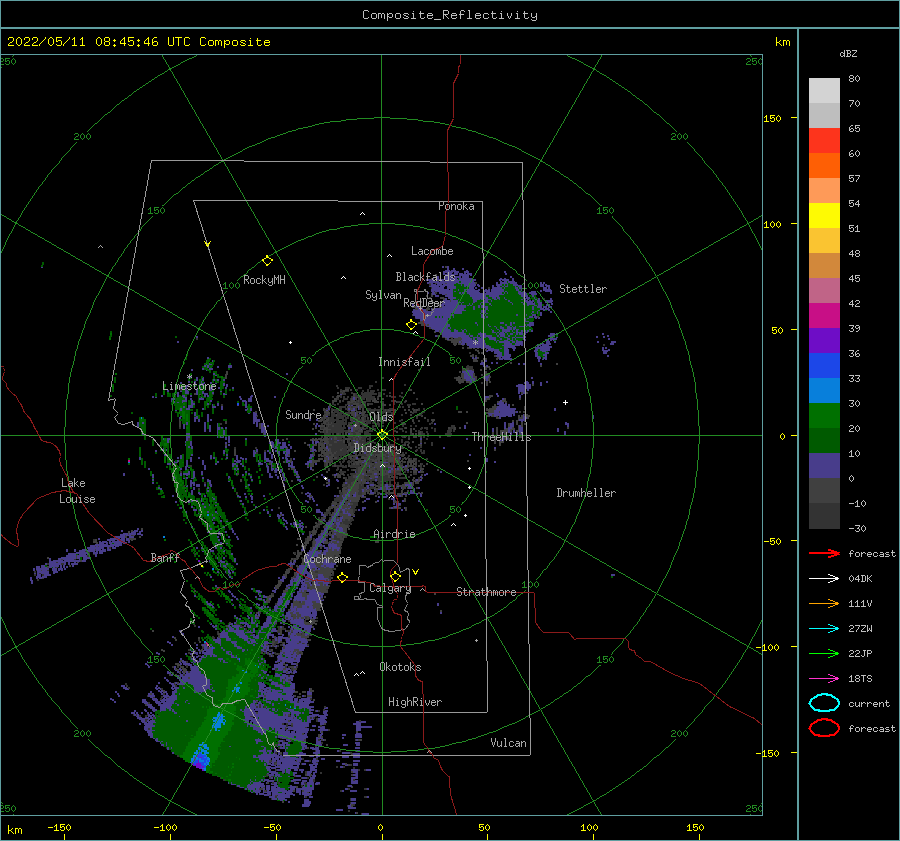Screen dimensions: 900x841
Task: Click the Sundre label
Action: [303, 415]
